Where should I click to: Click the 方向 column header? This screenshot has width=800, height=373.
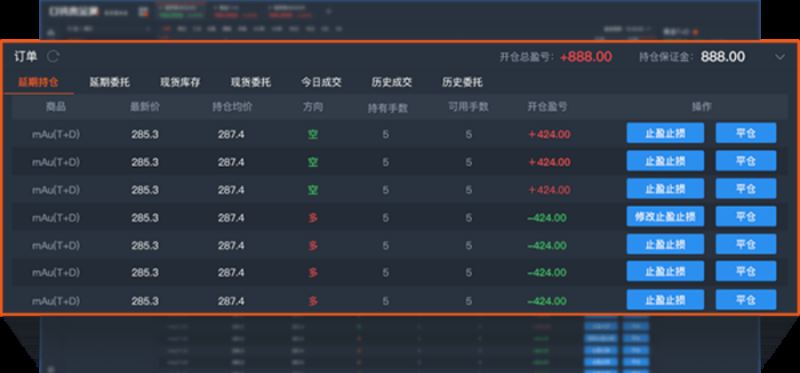pyautogui.click(x=313, y=107)
